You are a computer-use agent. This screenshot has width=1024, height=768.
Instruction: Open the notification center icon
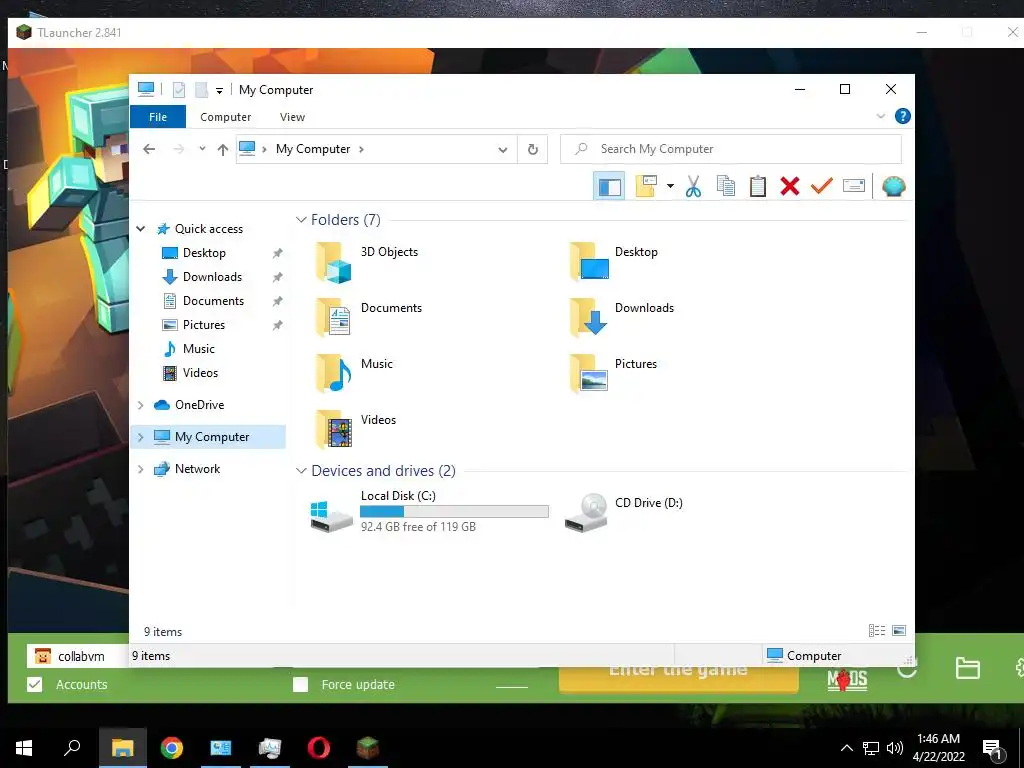(x=993, y=750)
